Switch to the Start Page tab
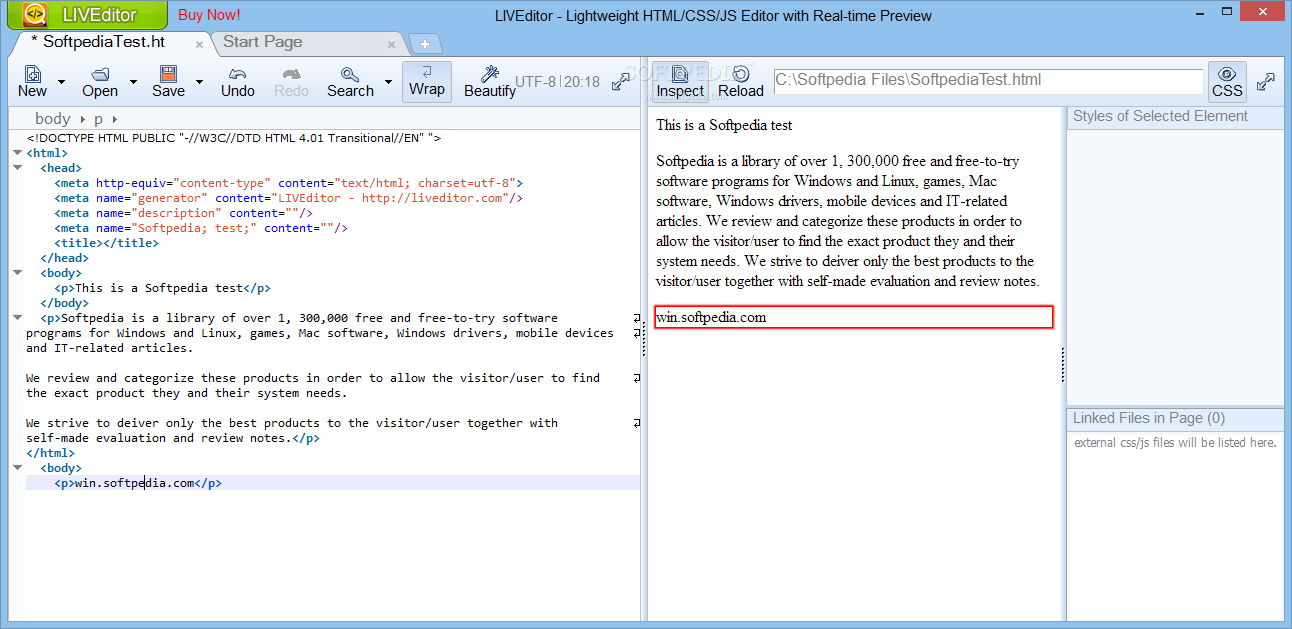This screenshot has width=1292, height=629. (x=263, y=42)
